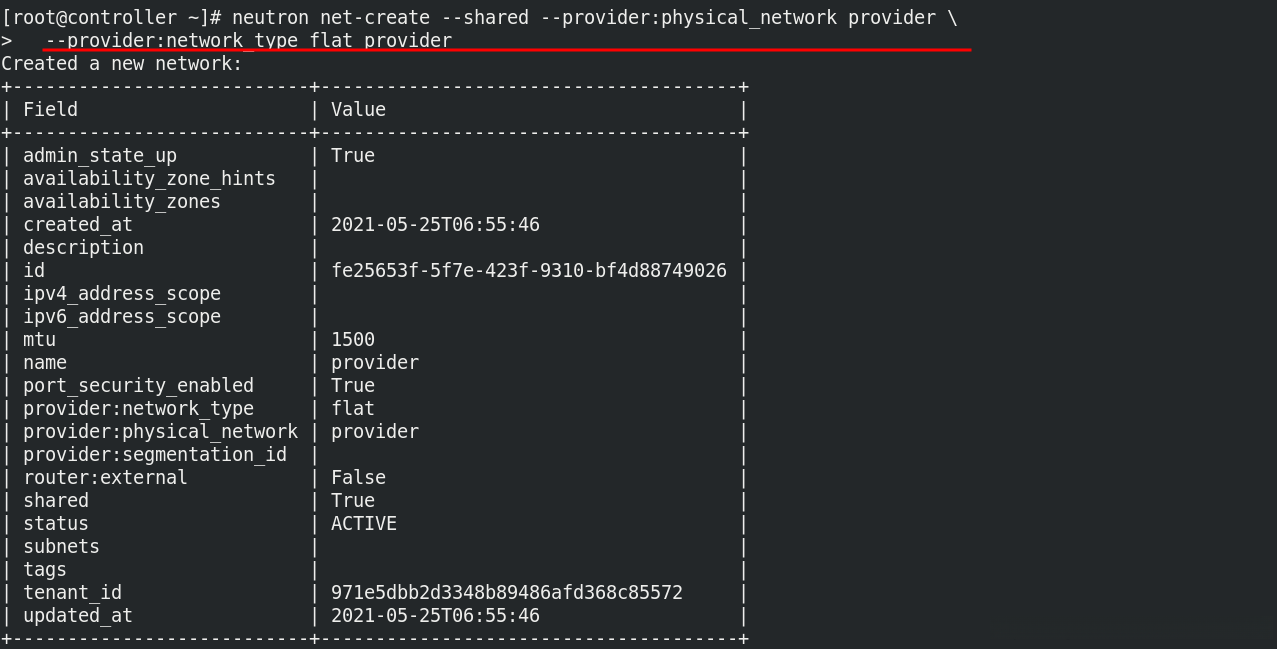Click the provider:segmentation_id field name

(155, 455)
